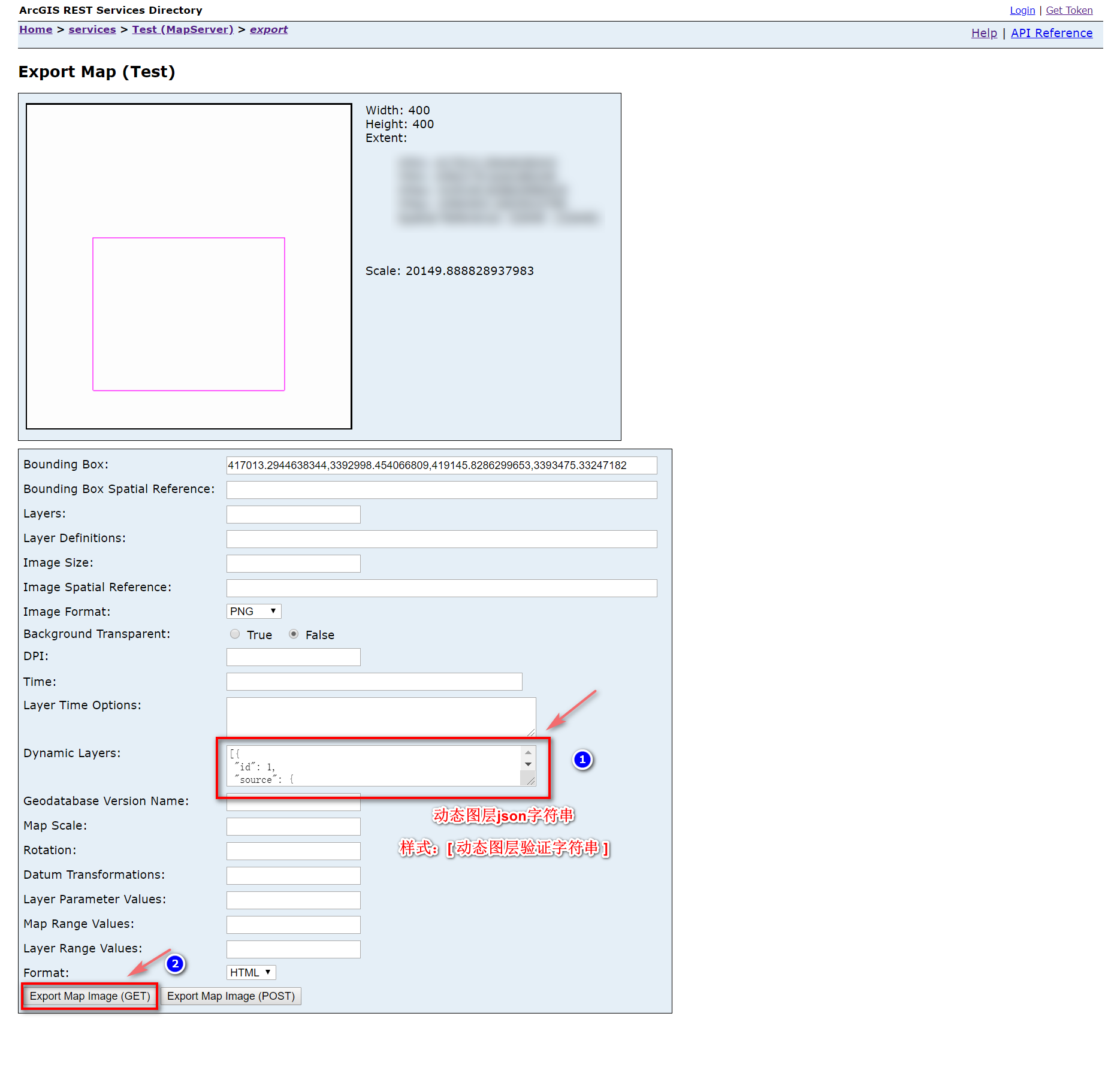Open the Image Format PNG dropdown
The image size is (1120, 1086).
[254, 611]
